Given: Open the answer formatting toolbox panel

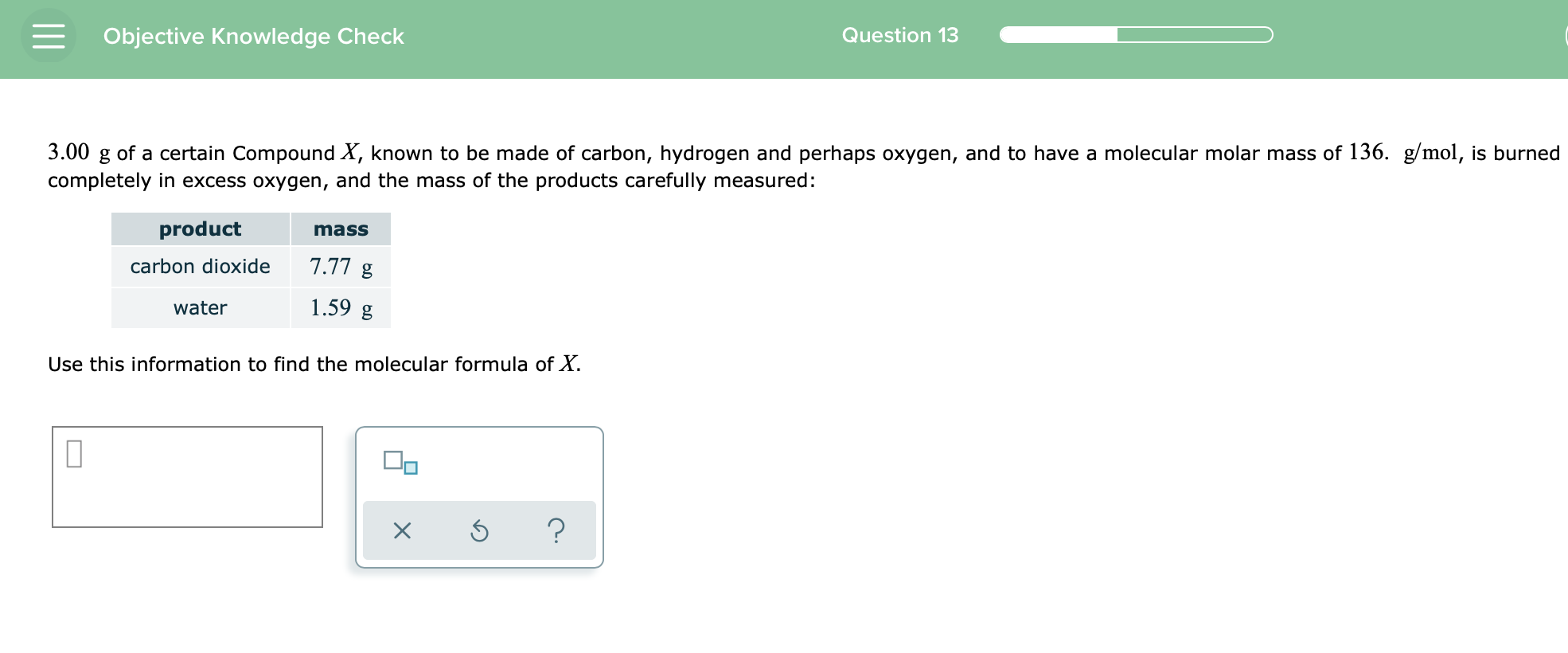Looking at the screenshot, I should pos(479,494).
